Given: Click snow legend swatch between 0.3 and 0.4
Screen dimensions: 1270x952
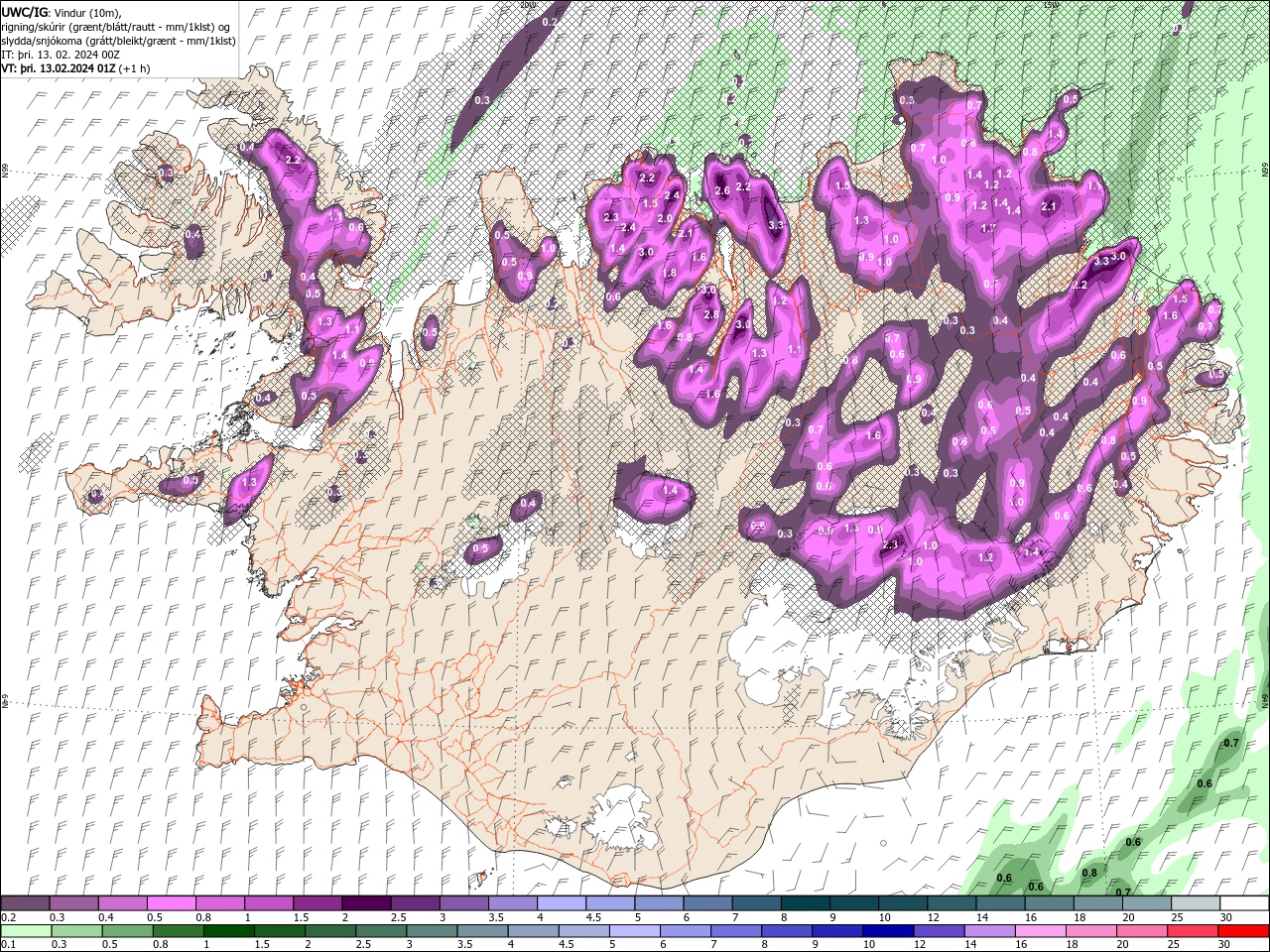Looking at the screenshot, I should [x=73, y=903].
